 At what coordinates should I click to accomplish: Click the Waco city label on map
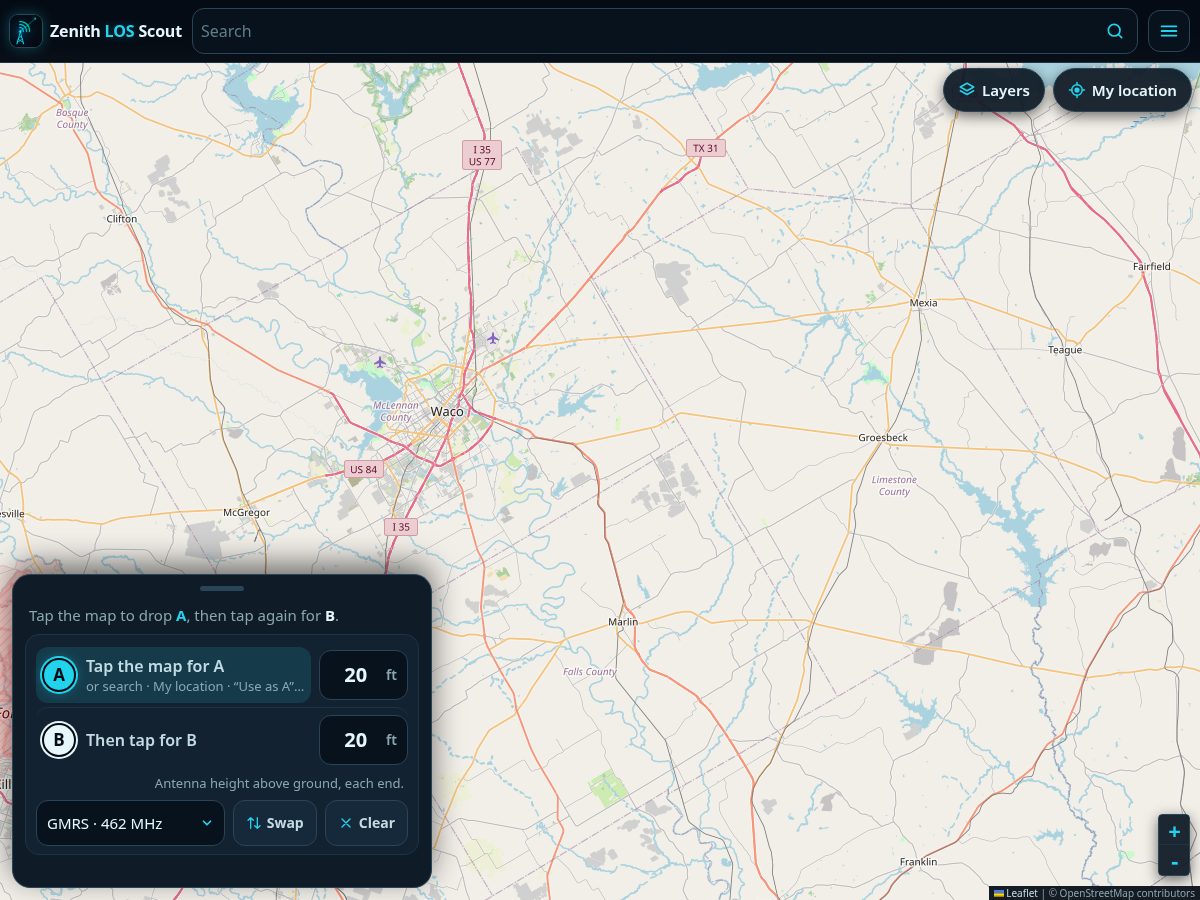click(447, 412)
